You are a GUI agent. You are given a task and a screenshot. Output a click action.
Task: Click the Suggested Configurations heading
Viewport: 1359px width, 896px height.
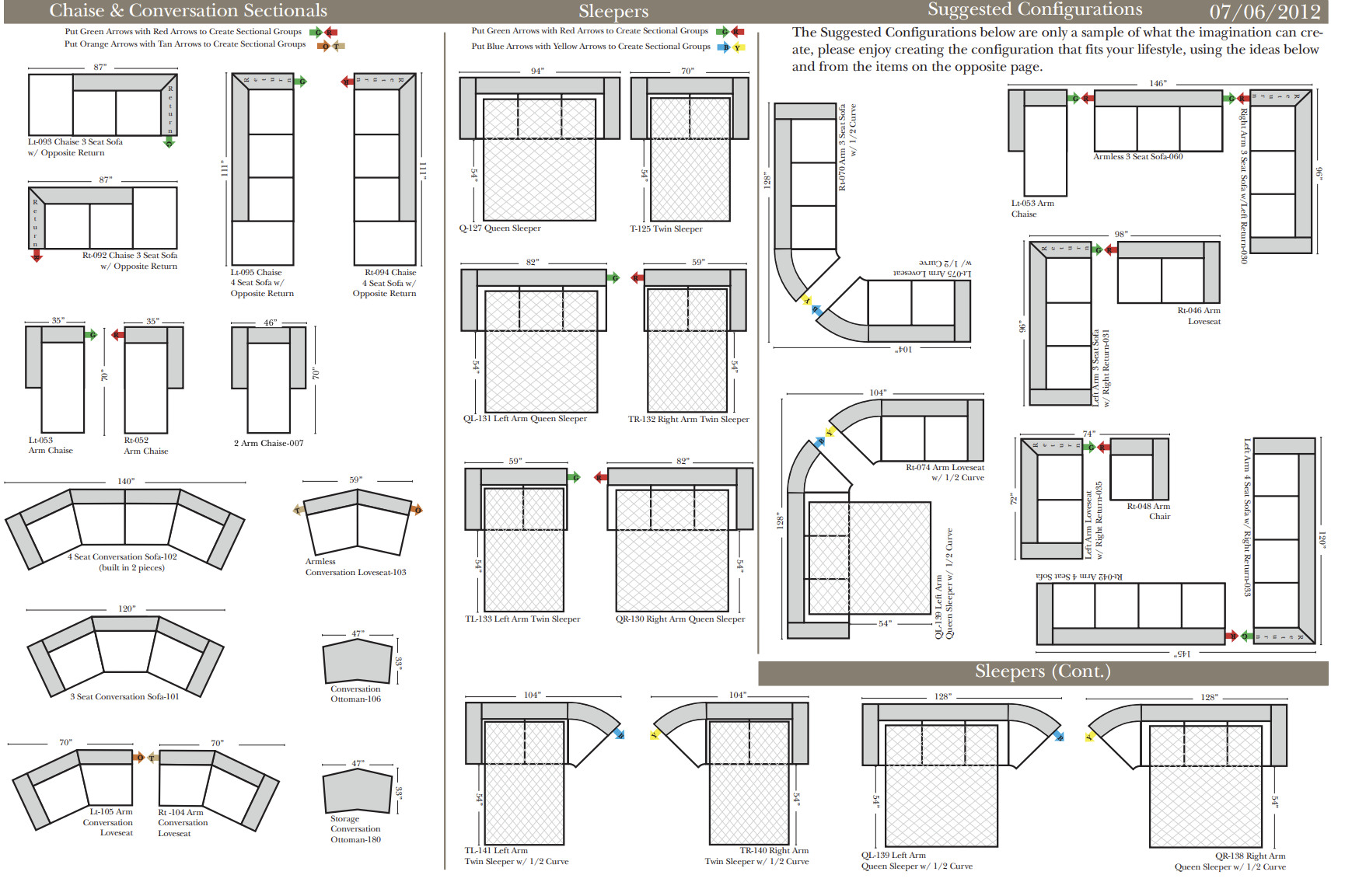[x=1034, y=10]
